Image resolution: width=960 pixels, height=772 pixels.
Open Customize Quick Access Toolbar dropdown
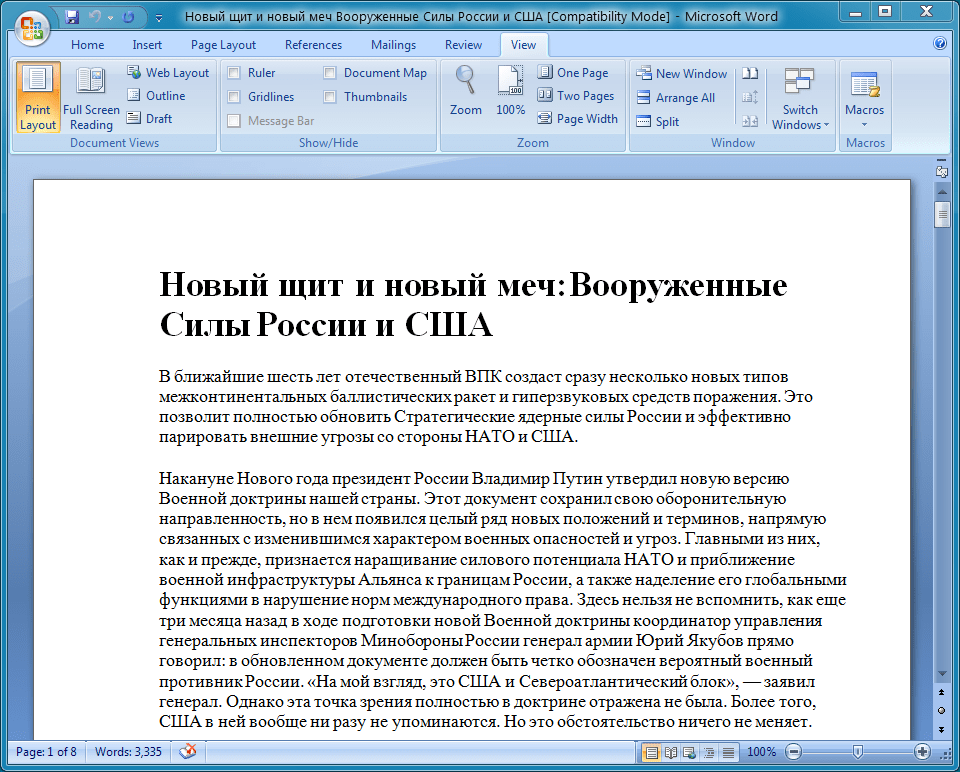click(159, 18)
